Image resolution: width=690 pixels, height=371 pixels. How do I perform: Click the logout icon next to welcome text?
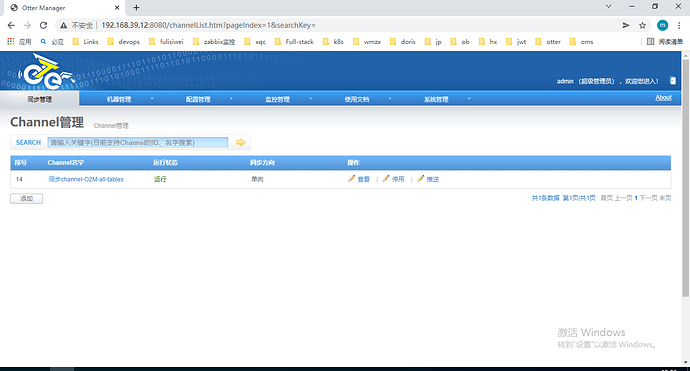click(672, 81)
